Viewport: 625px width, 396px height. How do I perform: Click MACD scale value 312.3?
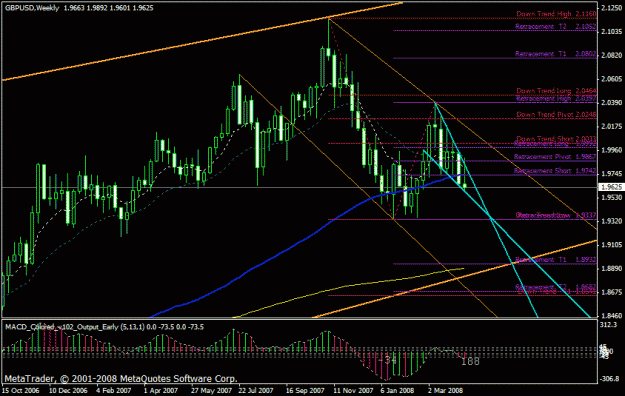pos(608,325)
